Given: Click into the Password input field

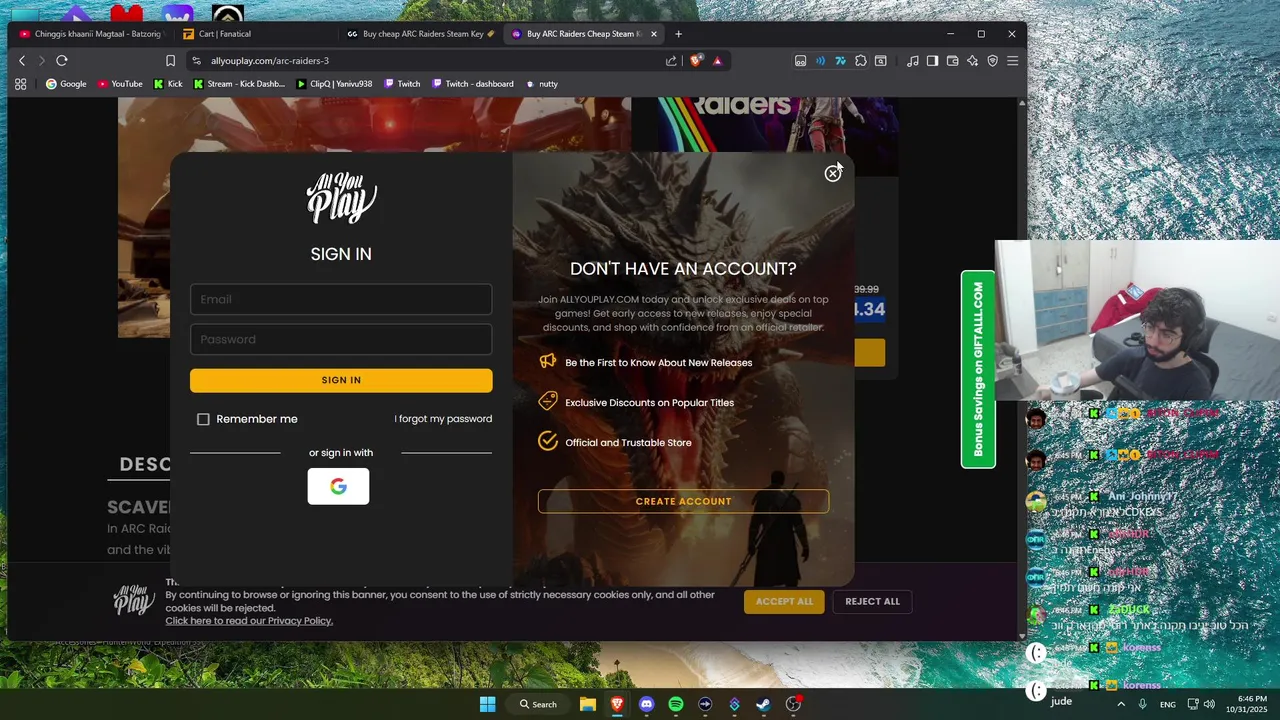Looking at the screenshot, I should 341,339.
